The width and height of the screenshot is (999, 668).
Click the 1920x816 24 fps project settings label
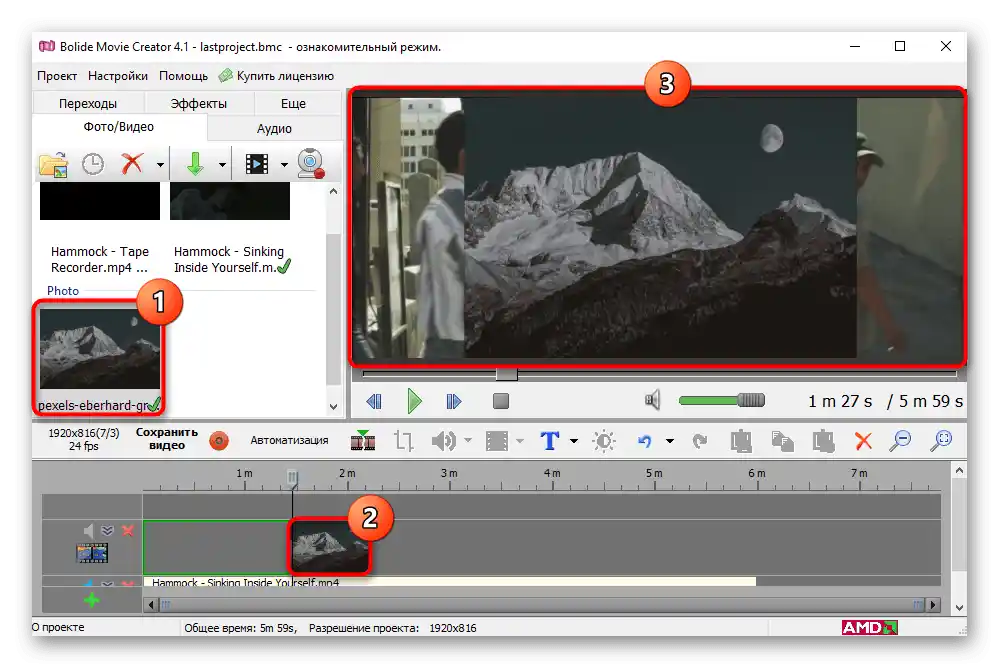point(83,439)
